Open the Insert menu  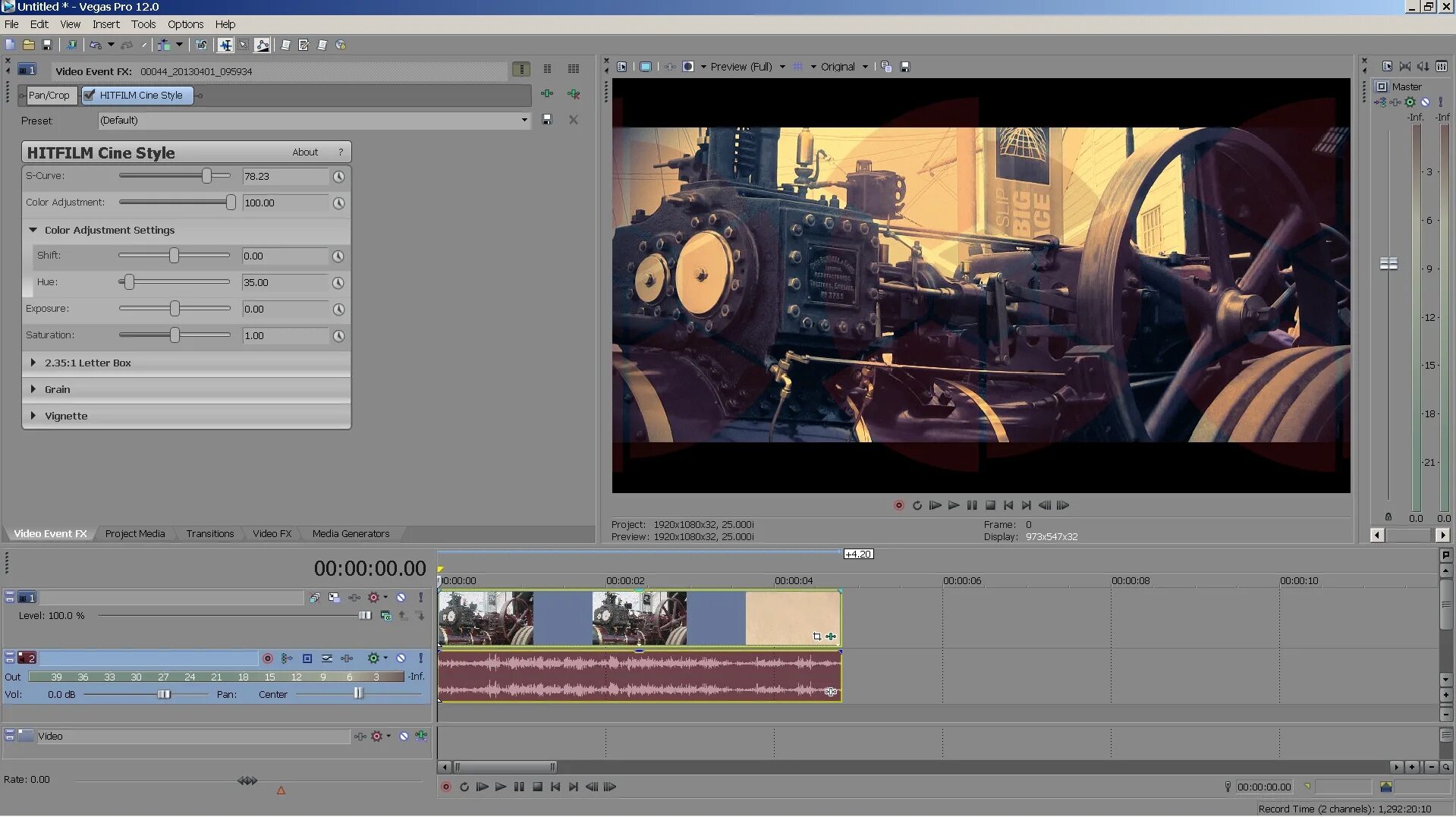tap(105, 24)
